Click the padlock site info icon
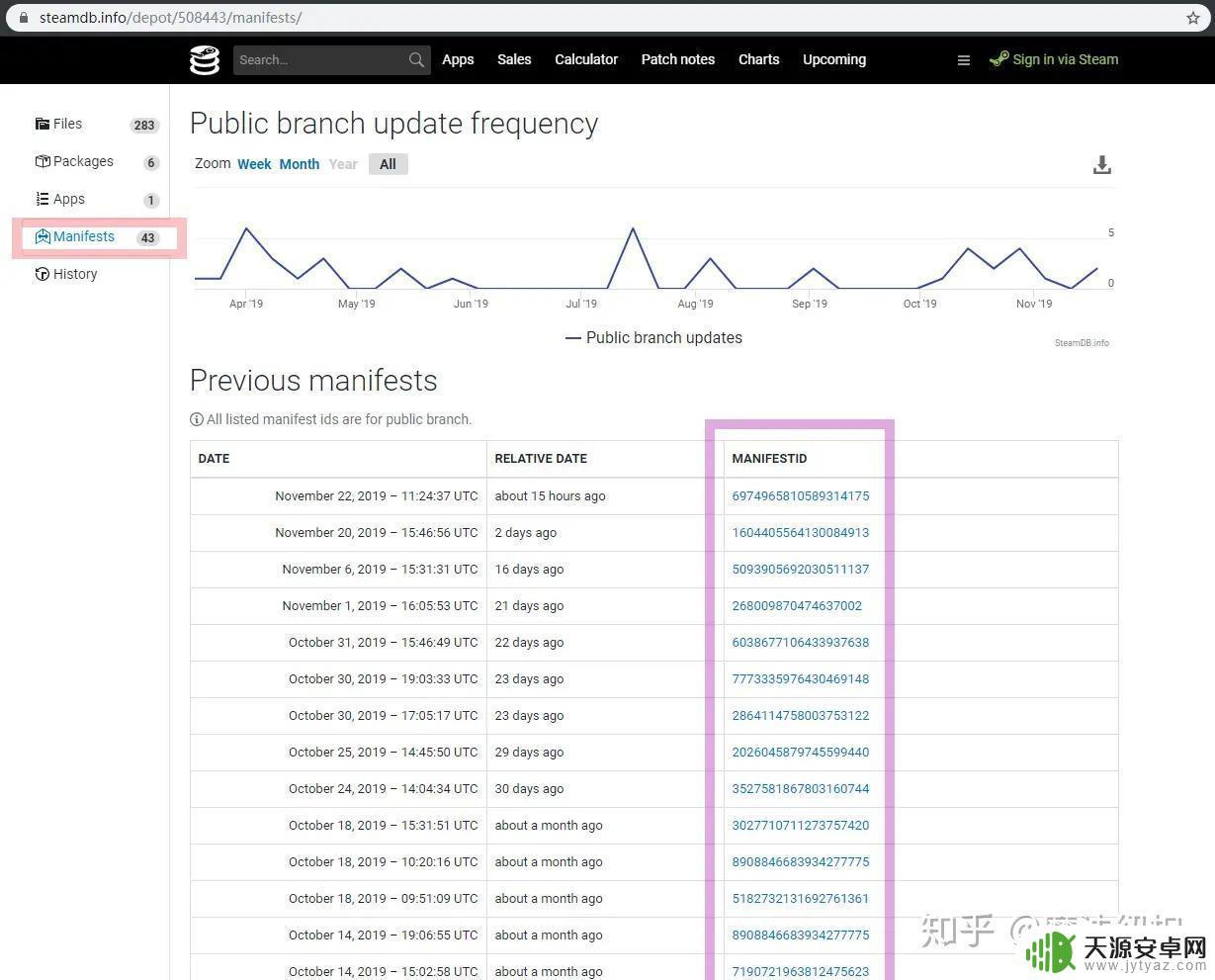Viewport: 1215px width, 980px height. [24, 18]
